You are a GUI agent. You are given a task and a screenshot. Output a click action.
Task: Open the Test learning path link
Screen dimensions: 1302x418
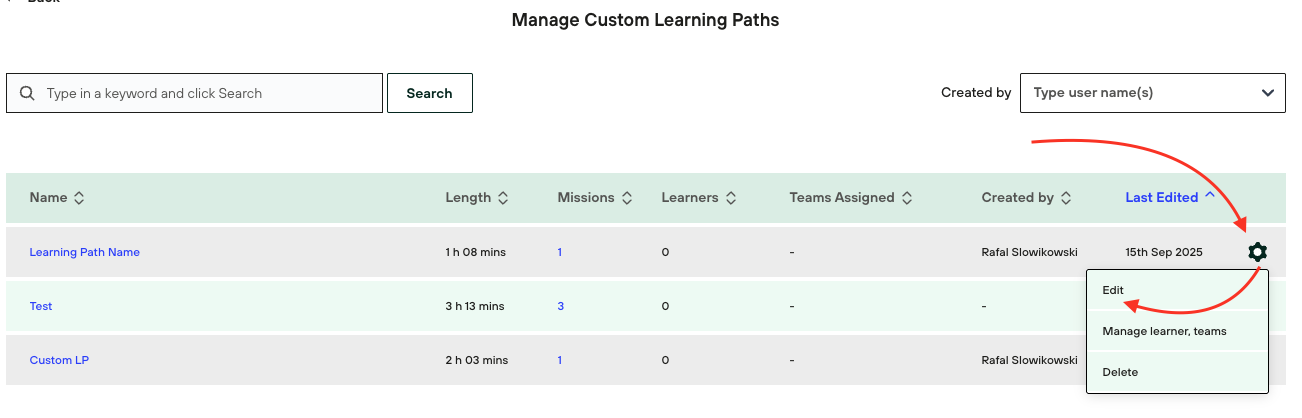click(x=41, y=306)
